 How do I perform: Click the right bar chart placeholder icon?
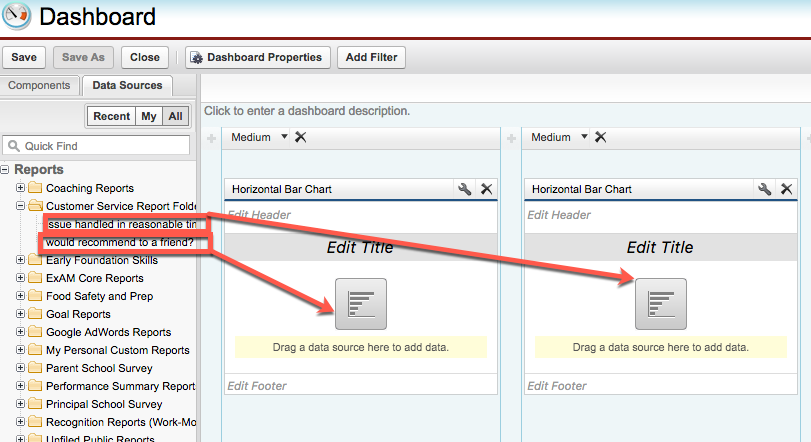click(x=661, y=304)
